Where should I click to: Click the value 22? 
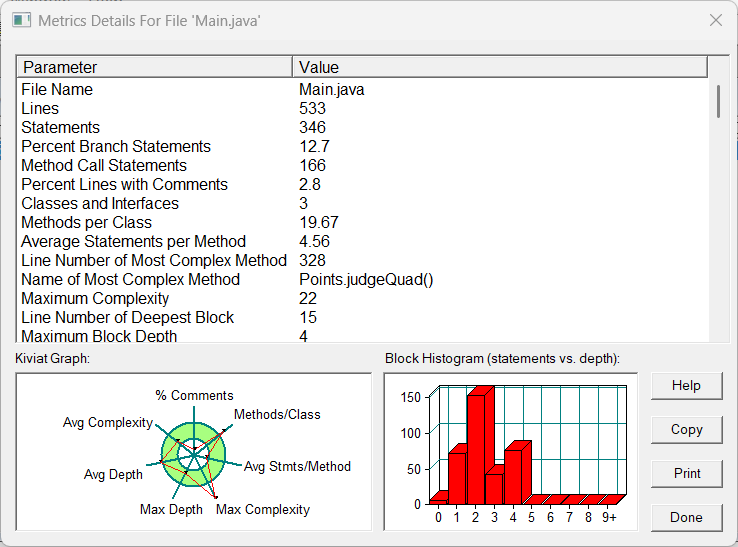(x=308, y=298)
